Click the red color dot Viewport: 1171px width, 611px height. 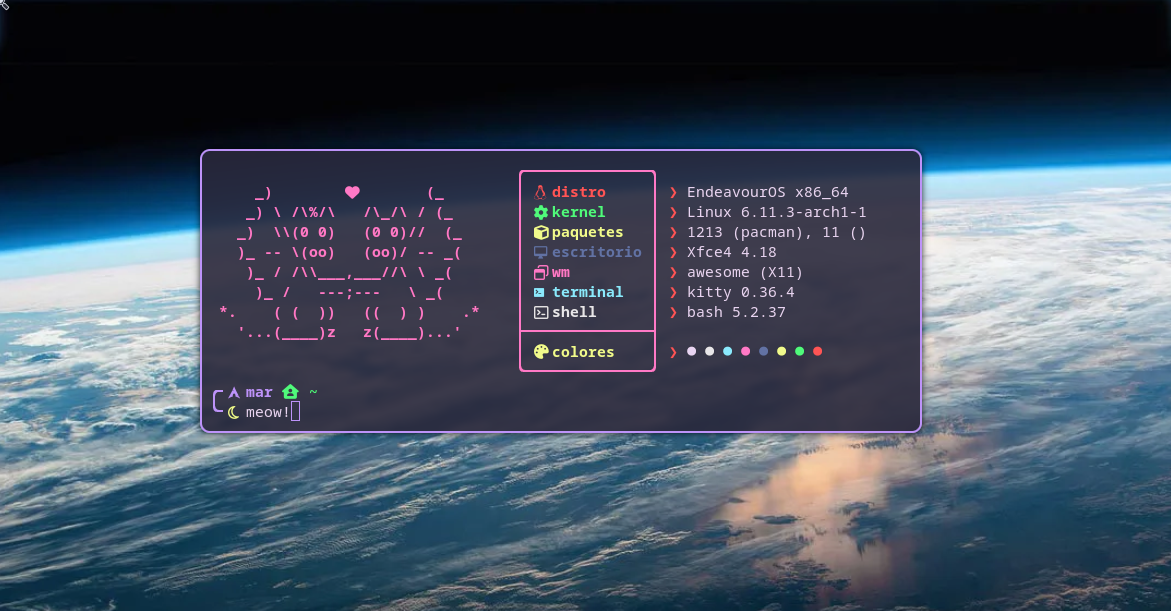coord(818,351)
